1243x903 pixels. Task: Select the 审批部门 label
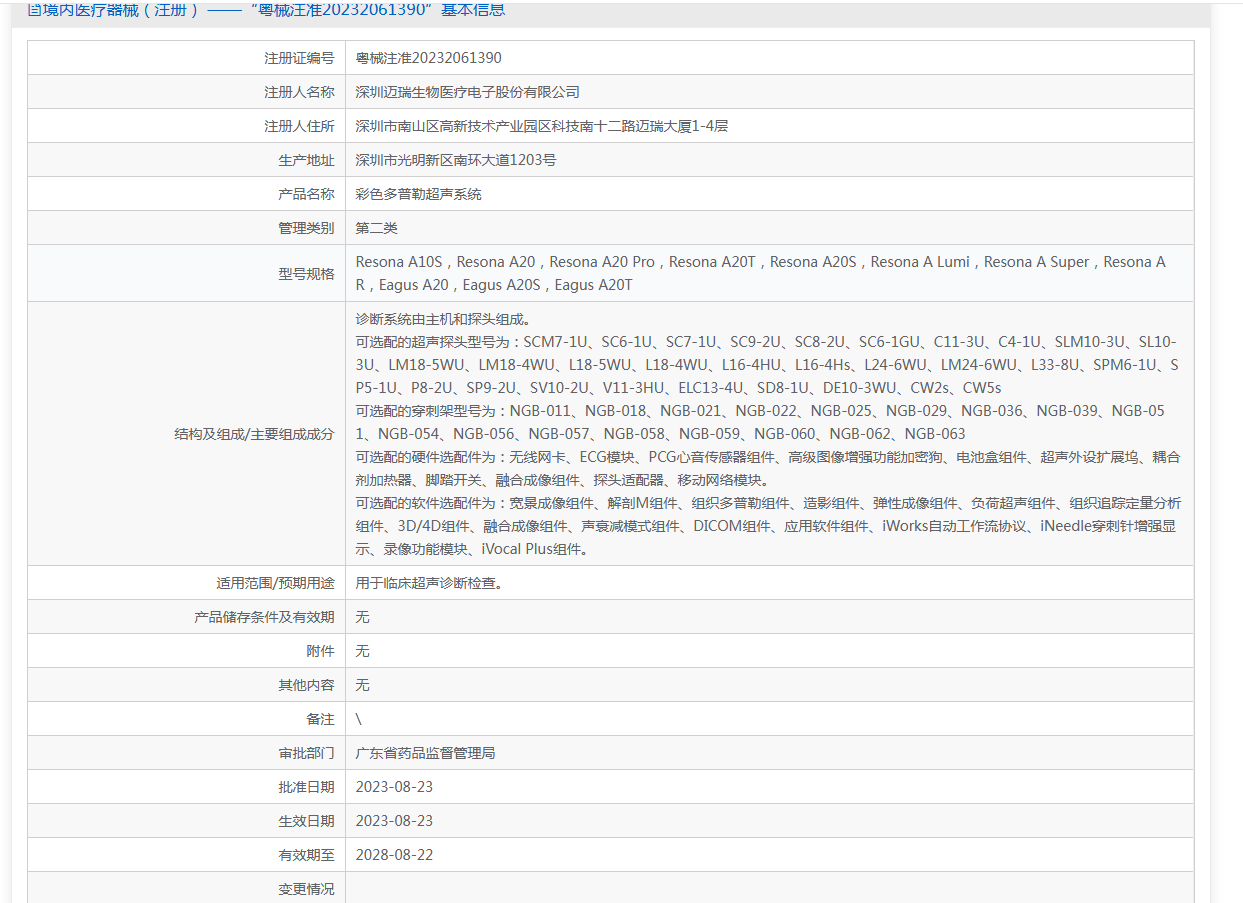306,753
